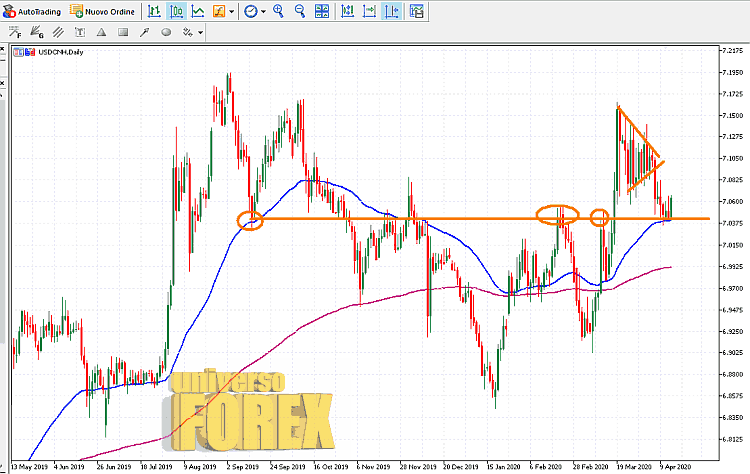Select the rectangle drawing tool
The width and height of the screenshot is (750, 474).
pos(122,33)
